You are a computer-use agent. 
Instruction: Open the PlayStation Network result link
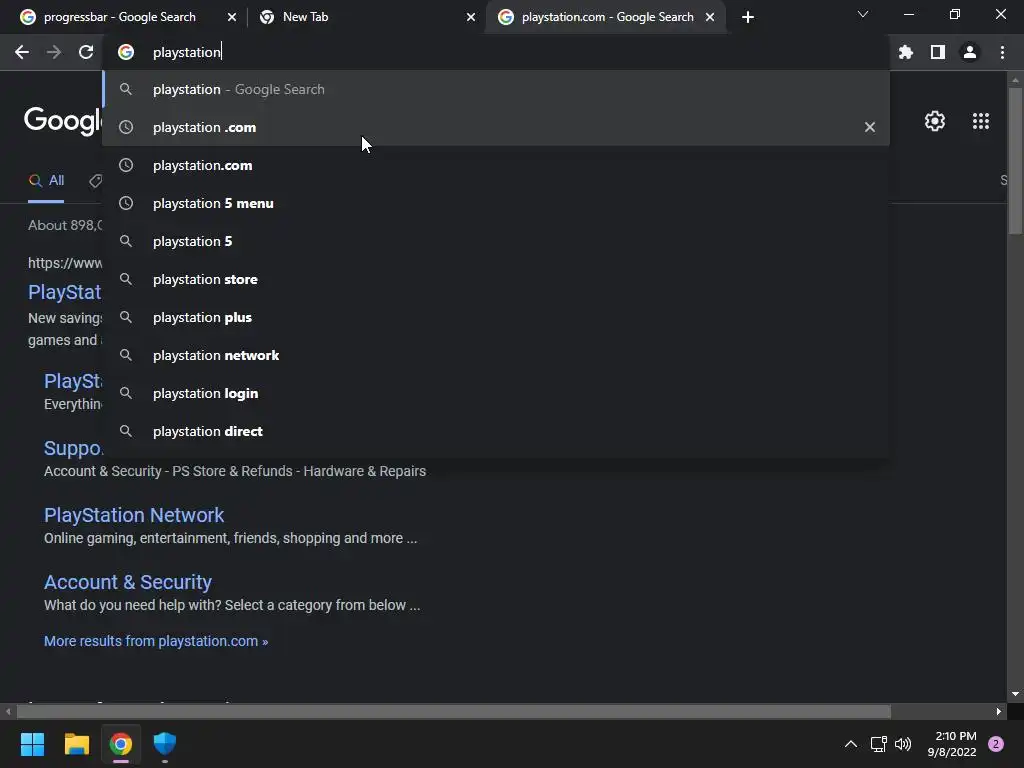[x=134, y=515]
